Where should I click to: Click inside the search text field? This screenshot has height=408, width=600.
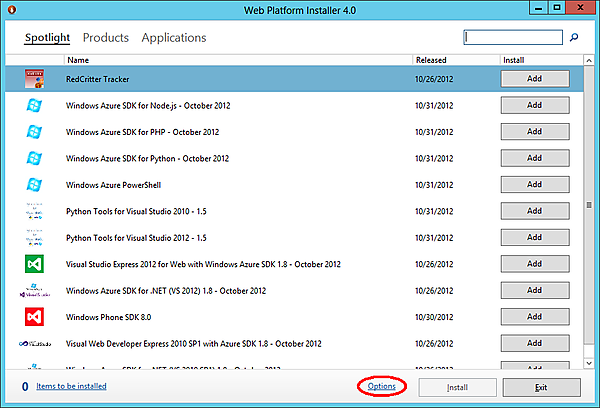pos(513,38)
